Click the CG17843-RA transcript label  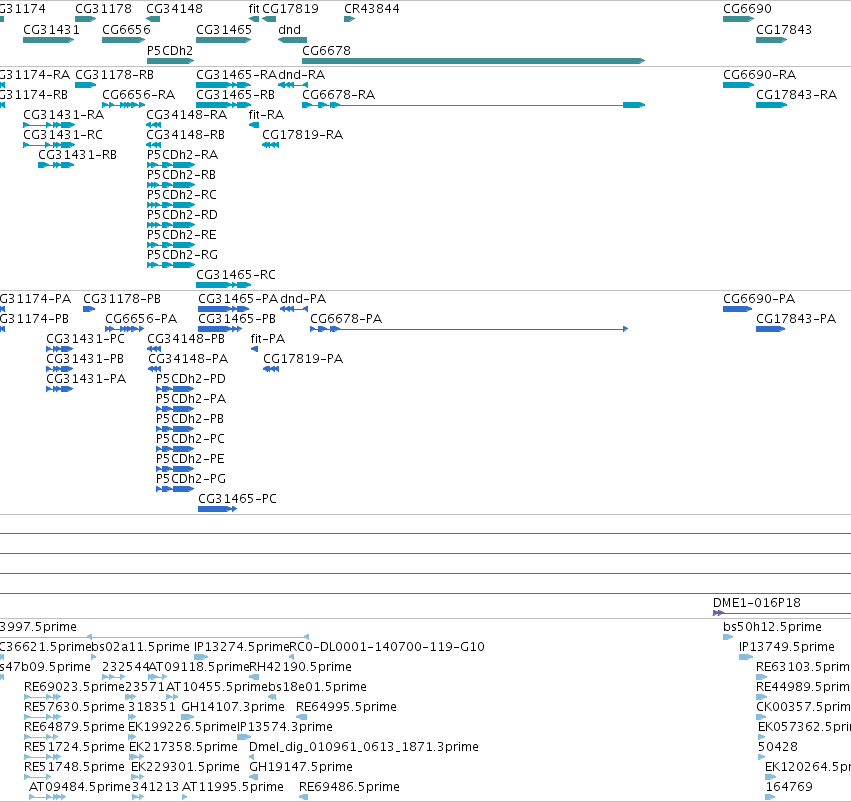click(796, 95)
